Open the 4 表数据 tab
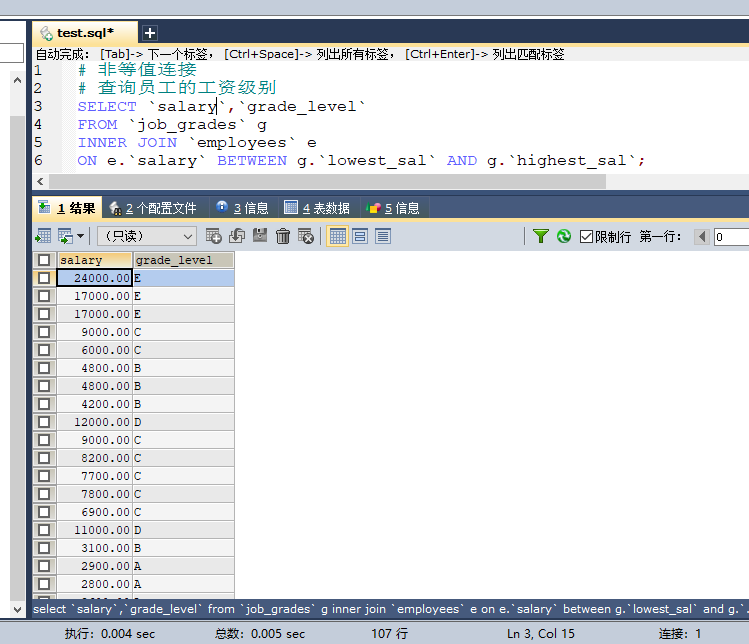Viewport: 749px width, 644px height. pyautogui.click(x=317, y=208)
